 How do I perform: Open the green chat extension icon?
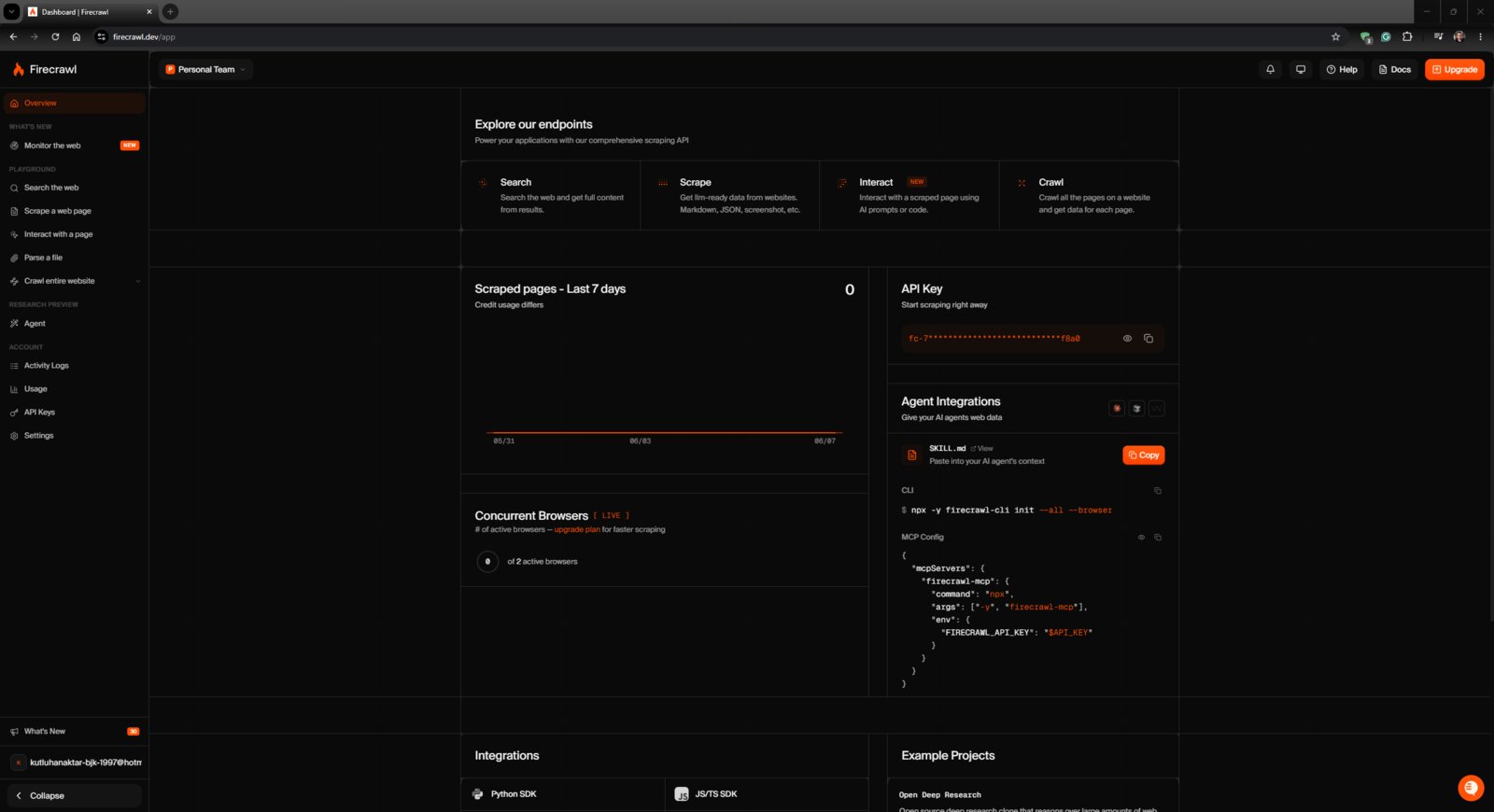[1365, 37]
